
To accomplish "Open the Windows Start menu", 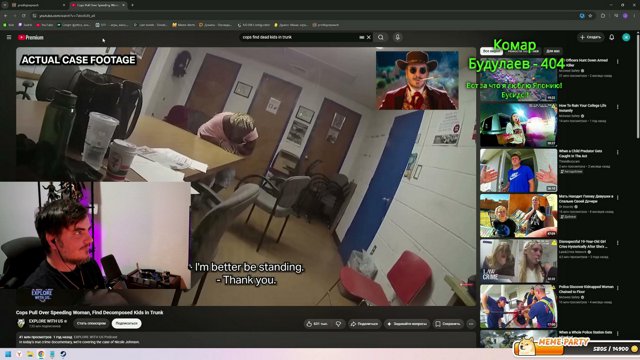I will coord(8,354).
